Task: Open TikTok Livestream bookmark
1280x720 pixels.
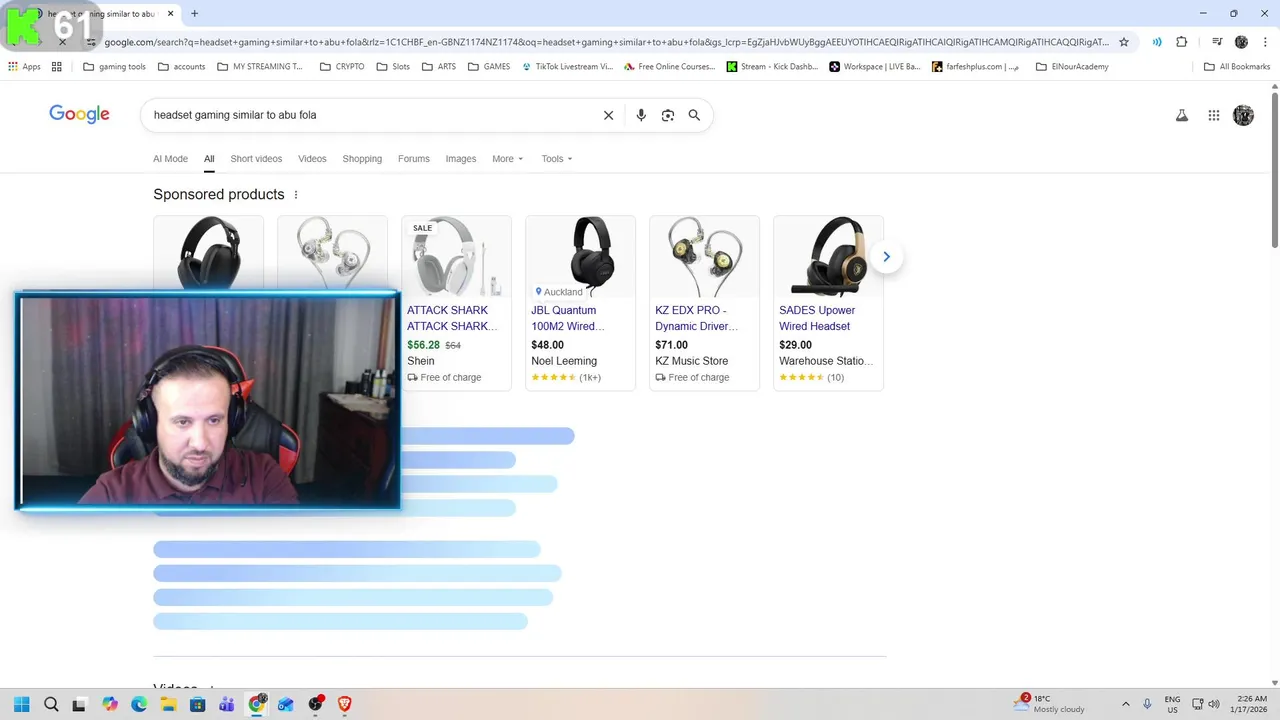Action: tap(567, 67)
